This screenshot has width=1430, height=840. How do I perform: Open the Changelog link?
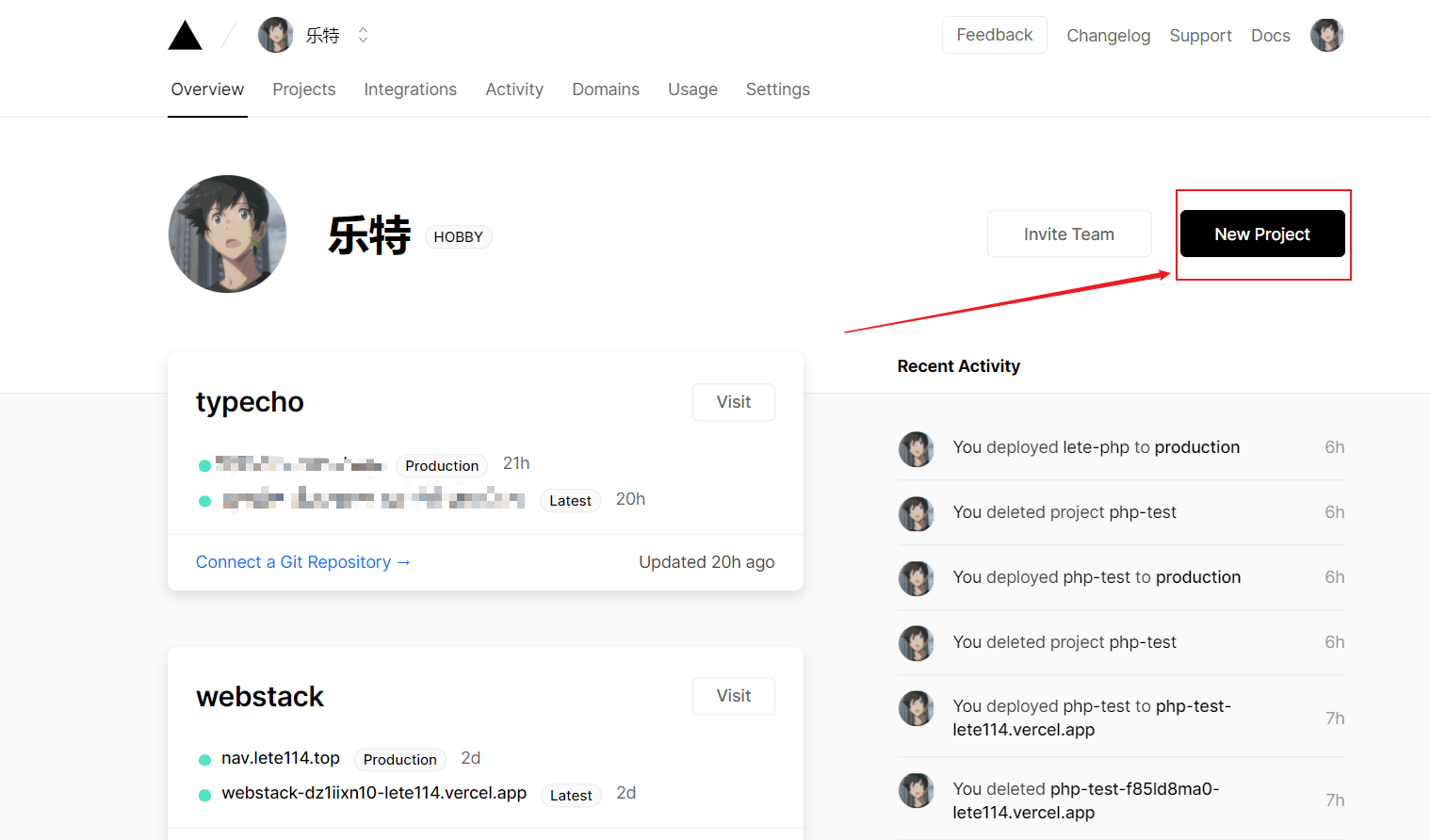coord(1108,36)
